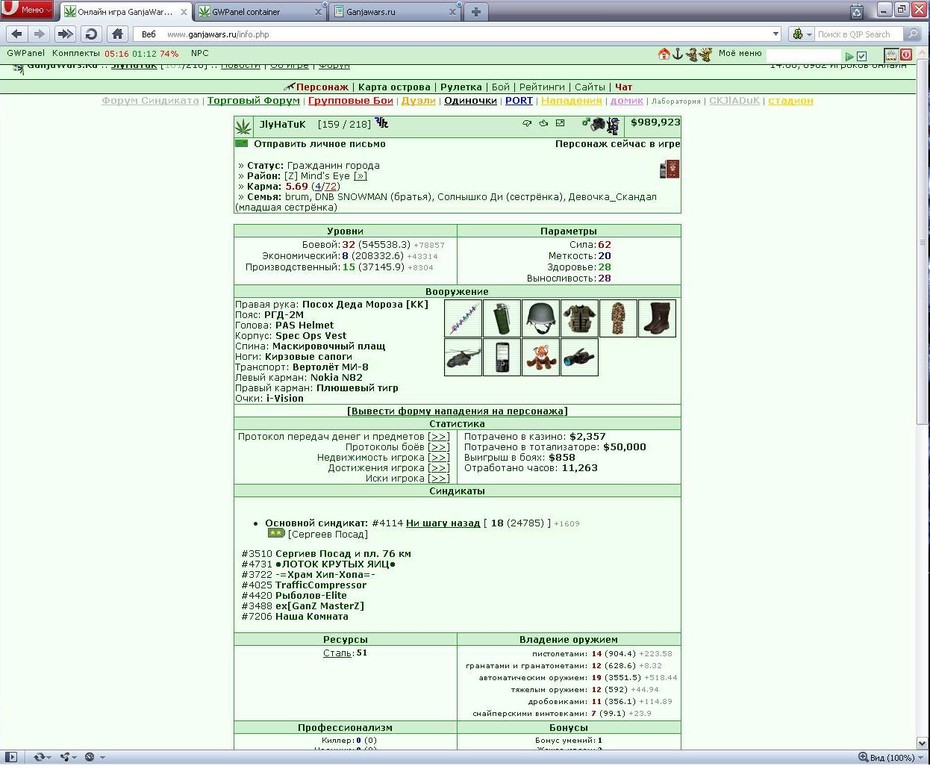The width and height of the screenshot is (930, 772).
Task: Click the Spec Ops Vest thumbnail
Action: click(x=579, y=318)
